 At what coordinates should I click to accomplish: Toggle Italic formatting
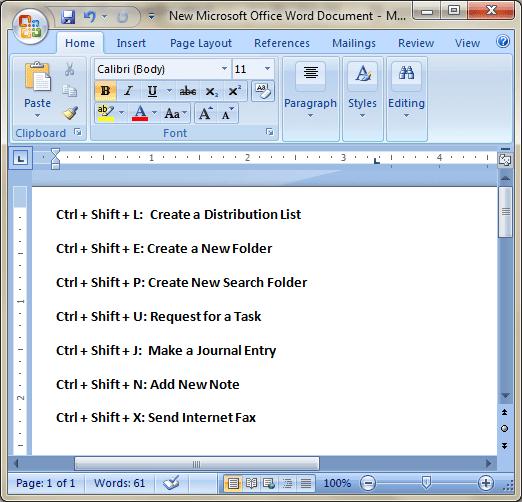128,91
